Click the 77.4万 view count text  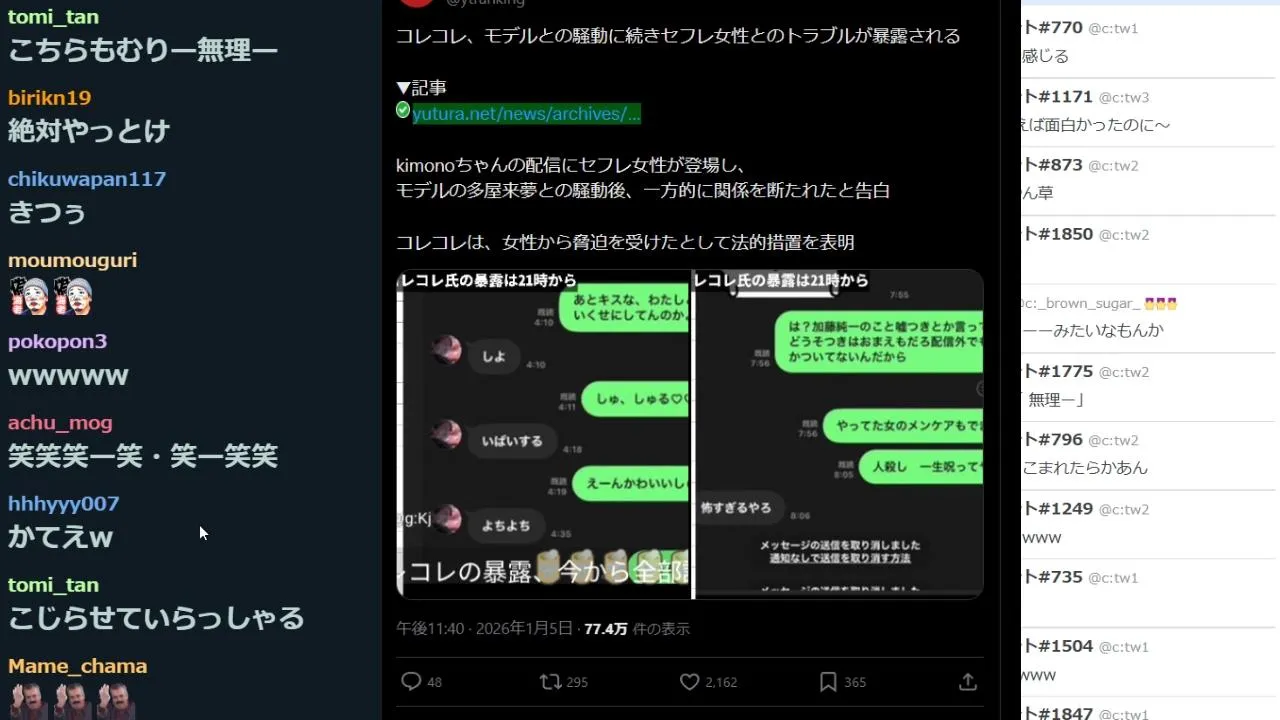tap(606, 629)
